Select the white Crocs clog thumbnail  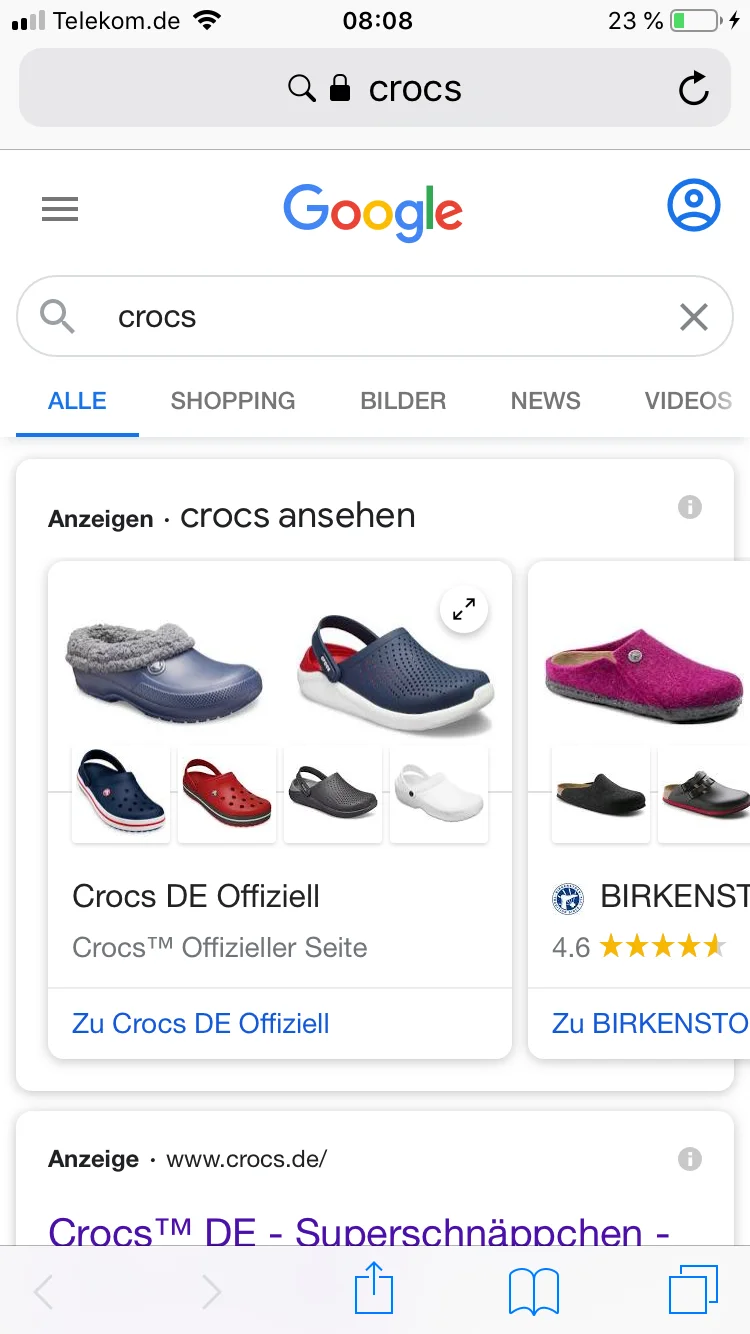[438, 793]
